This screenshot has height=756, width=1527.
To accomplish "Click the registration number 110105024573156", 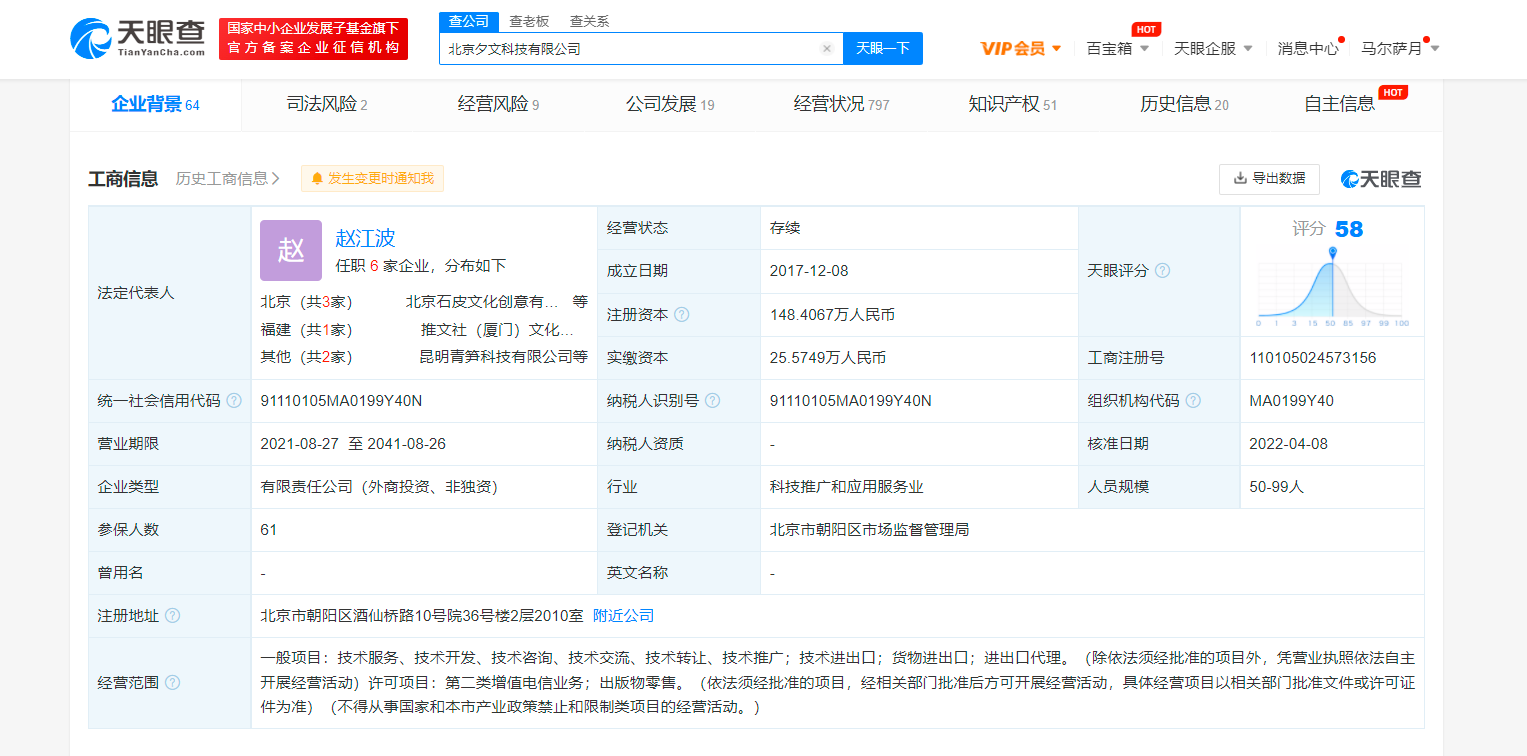I will coord(1313,357).
